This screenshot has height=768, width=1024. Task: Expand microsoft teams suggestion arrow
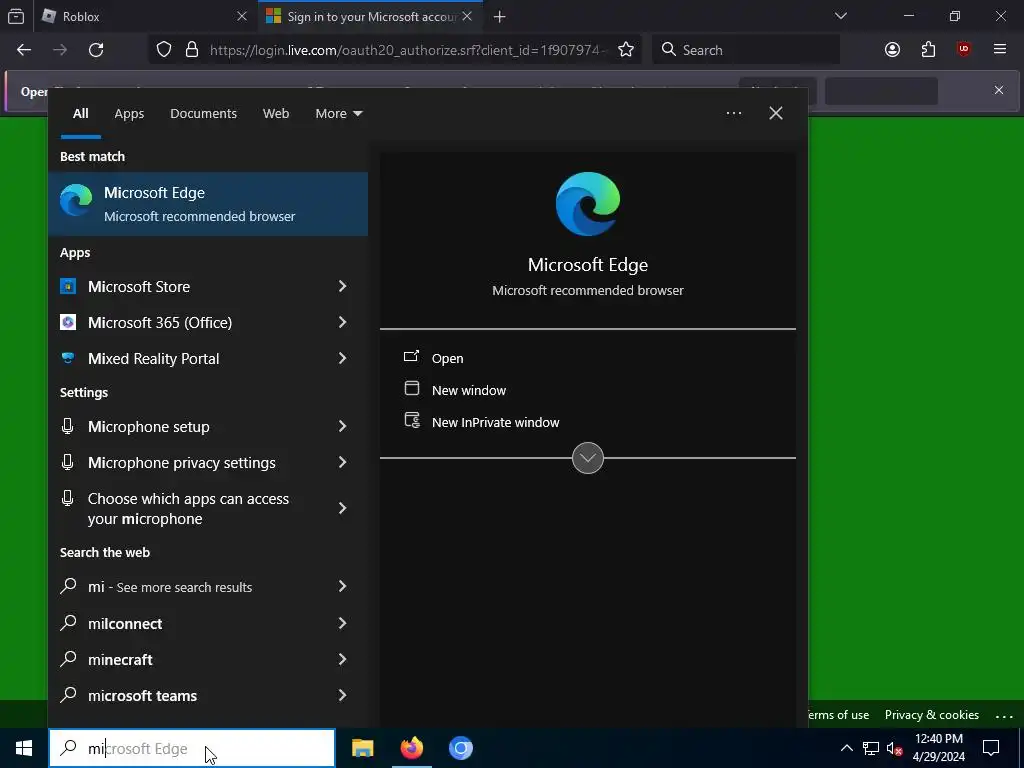[342, 695]
